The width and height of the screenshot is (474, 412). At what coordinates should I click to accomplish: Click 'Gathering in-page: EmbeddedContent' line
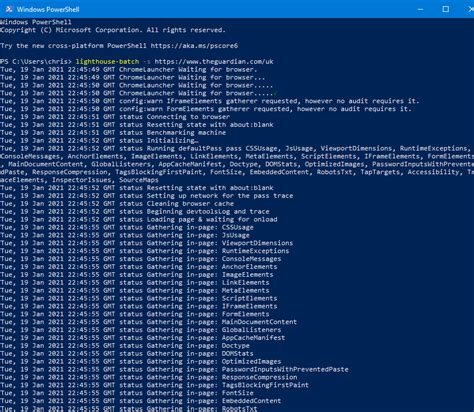click(141, 401)
